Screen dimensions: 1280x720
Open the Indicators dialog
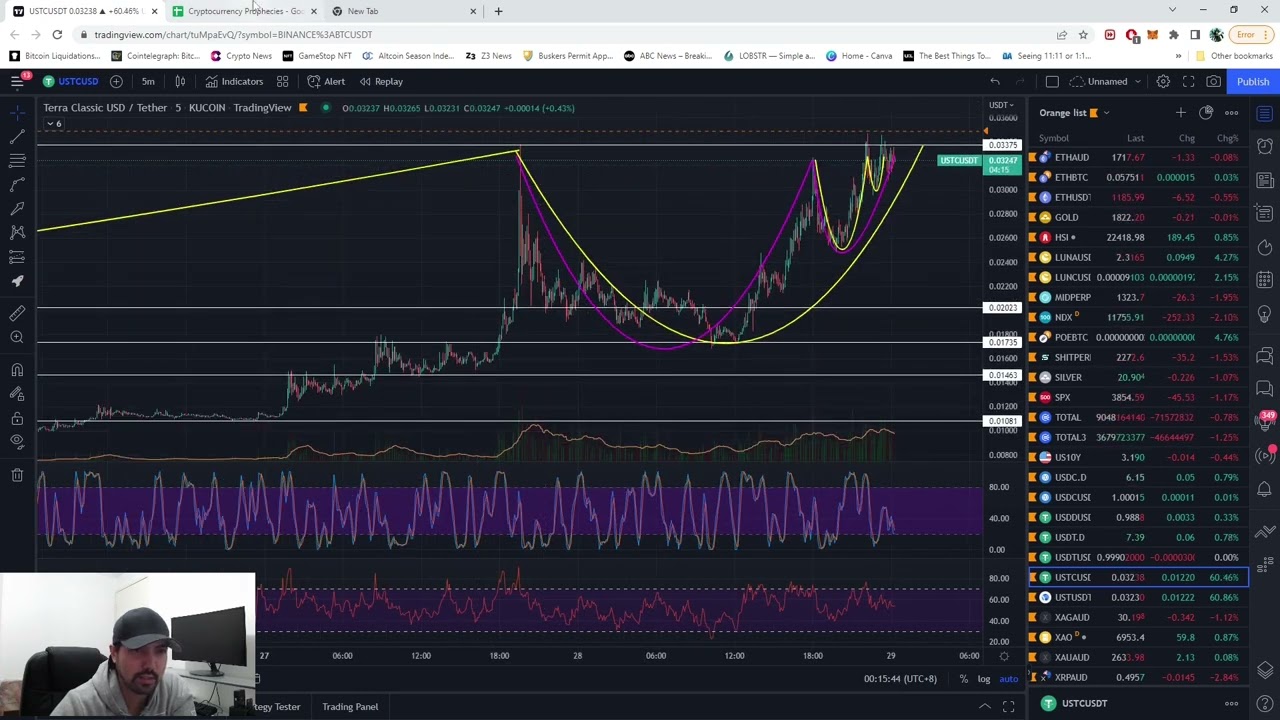234,81
